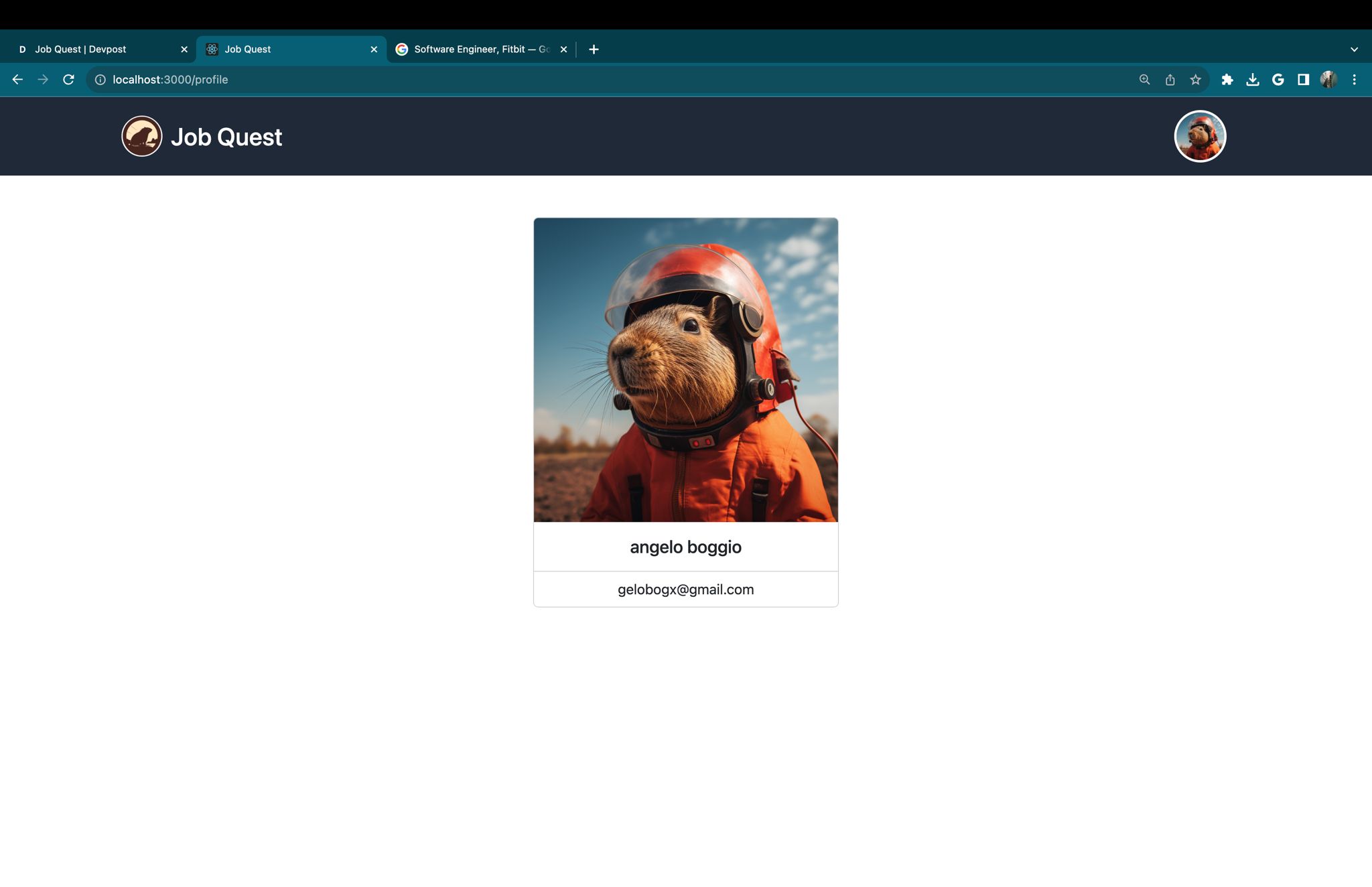The image size is (1372, 887).
Task: Click the localhost:3000/profile address field
Action: pyautogui.click(x=170, y=80)
